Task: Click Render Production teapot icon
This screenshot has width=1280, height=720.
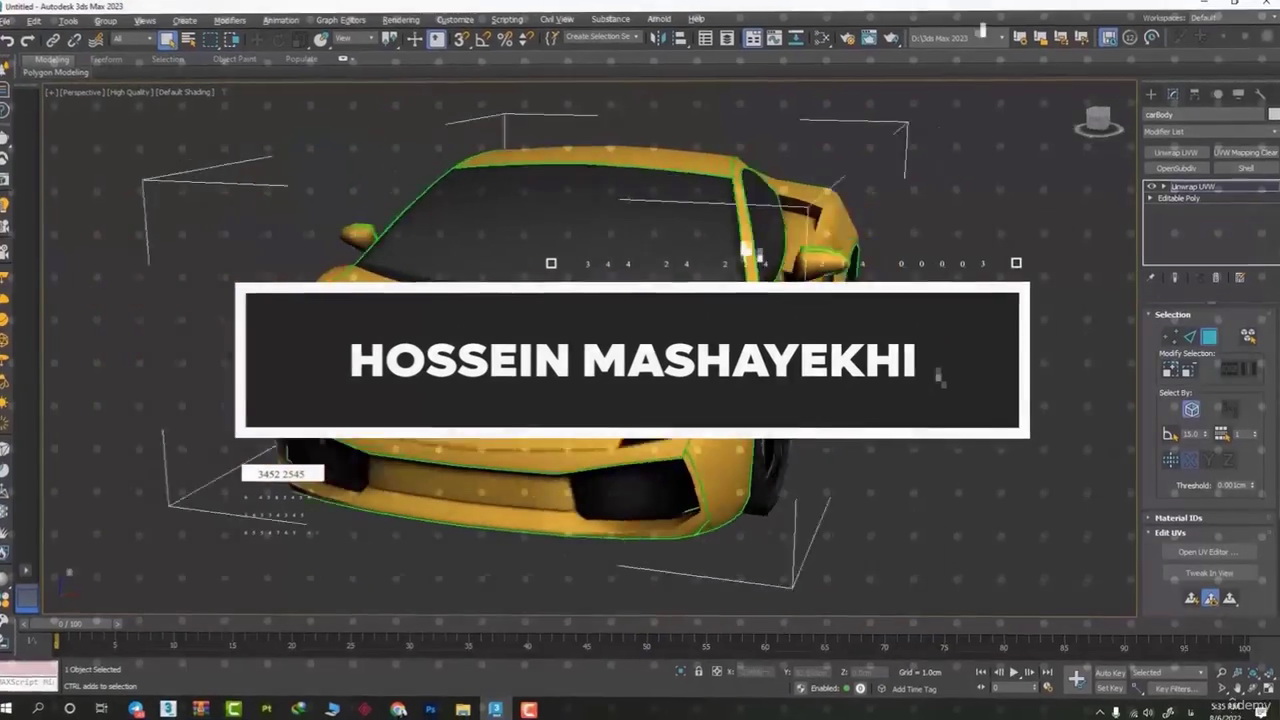Action: click(890, 38)
